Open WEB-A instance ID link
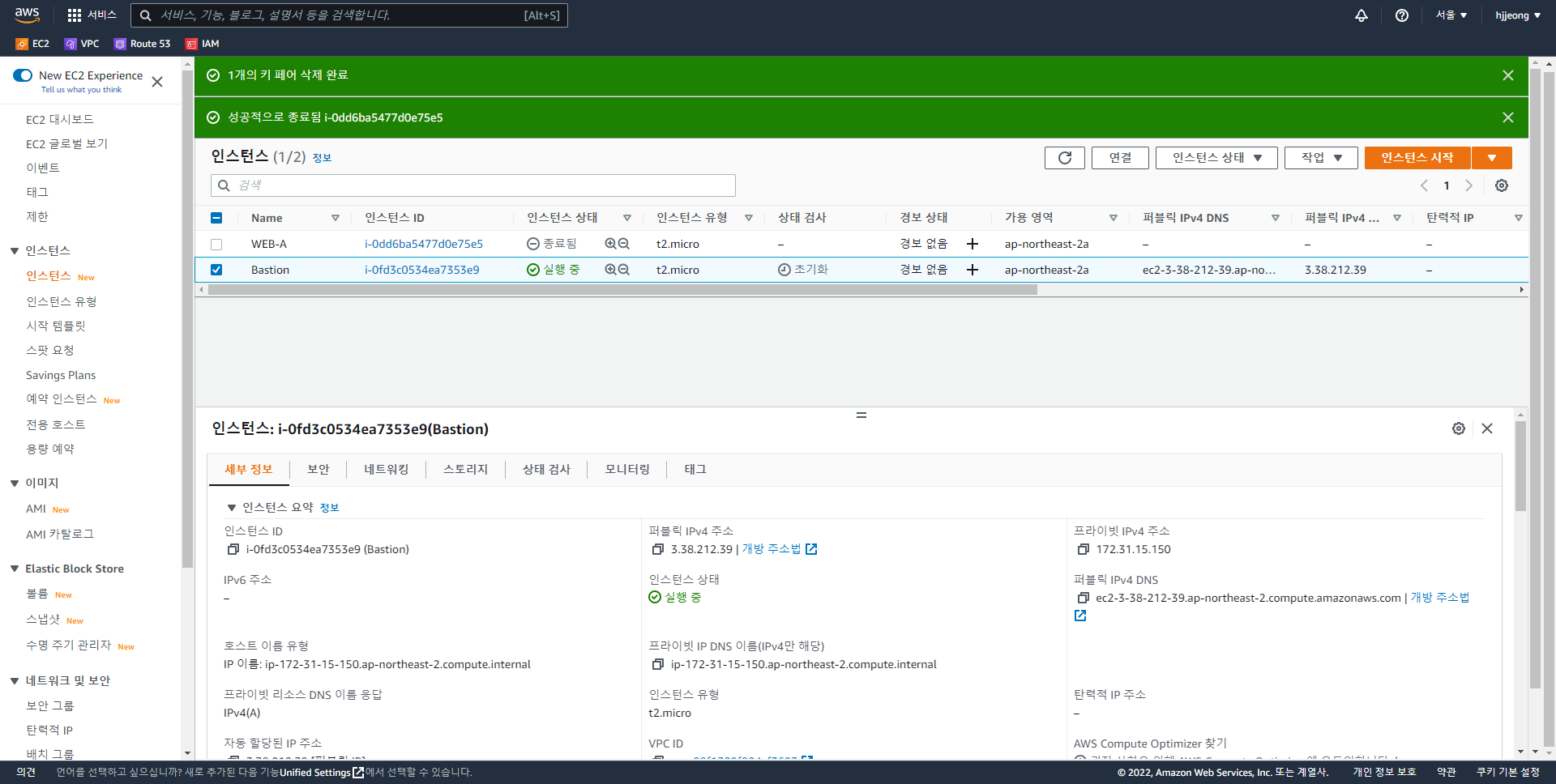Viewport: 1556px width, 784px height. (424, 244)
